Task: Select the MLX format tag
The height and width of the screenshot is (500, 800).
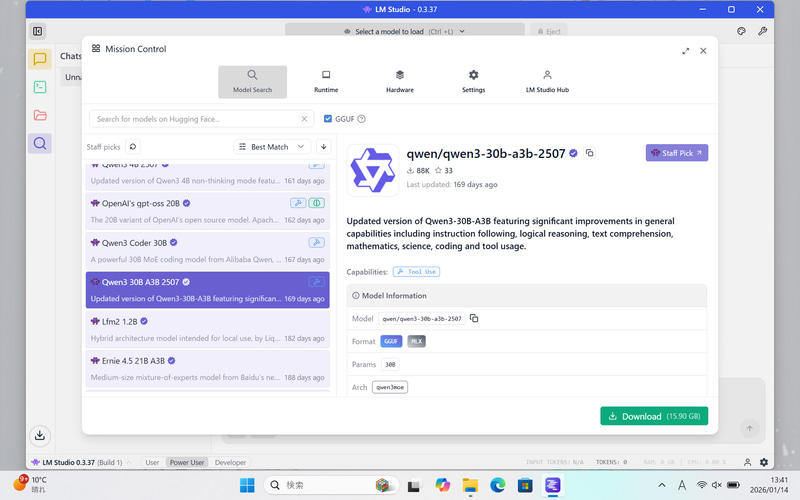Action: pyautogui.click(x=416, y=341)
